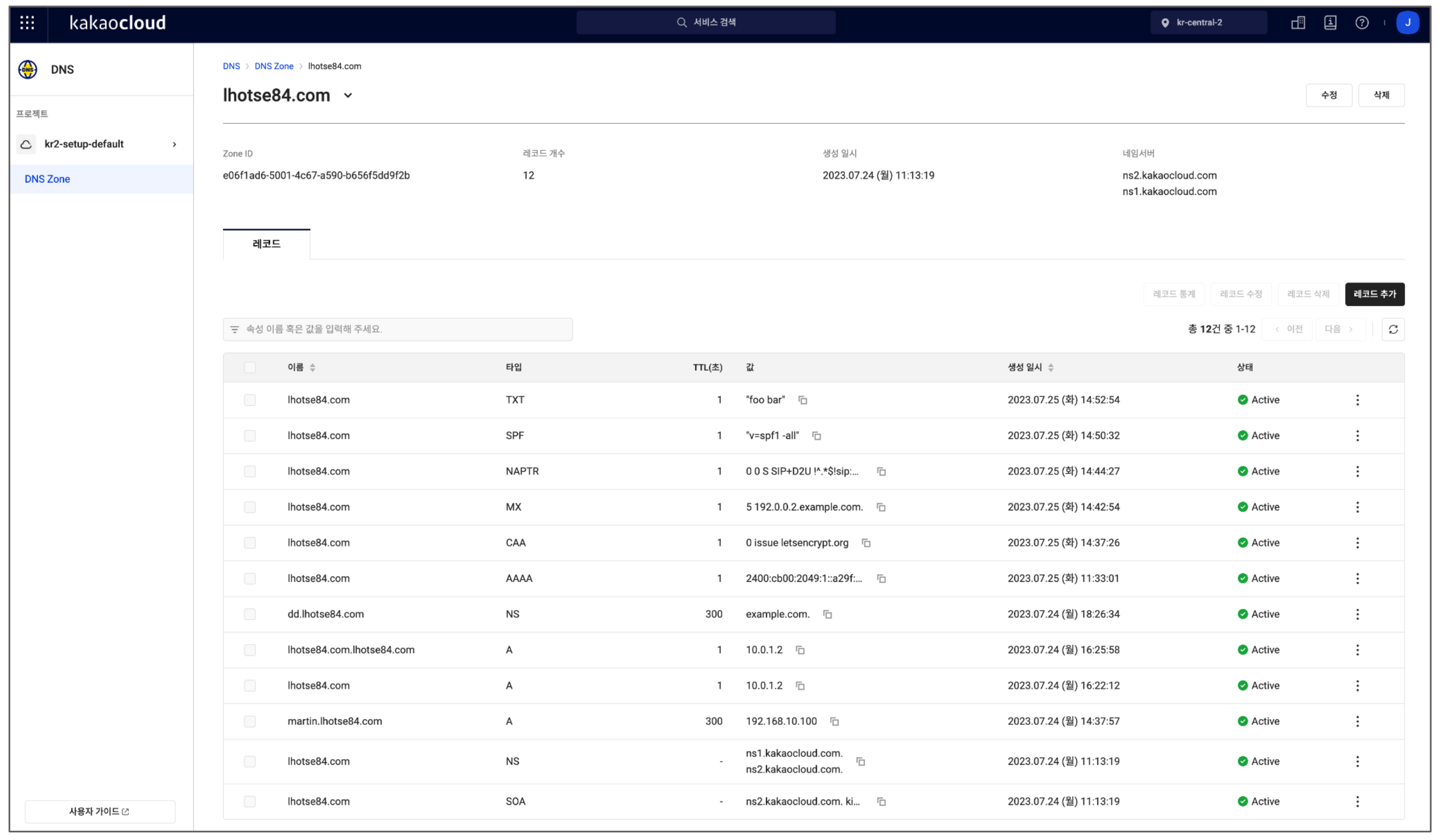
Task: Click the 레코드 추가 button
Action: tap(1374, 293)
